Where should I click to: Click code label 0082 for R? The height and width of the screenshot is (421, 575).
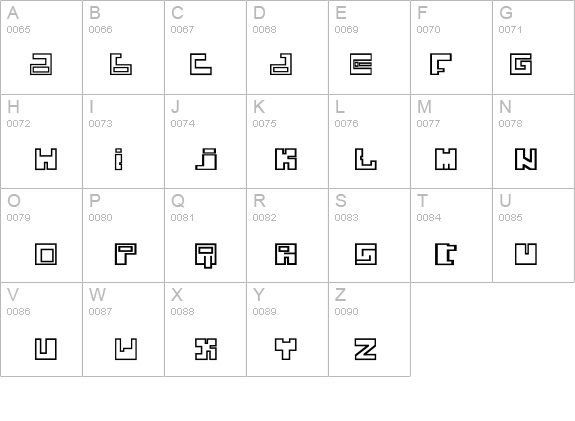tap(264, 217)
